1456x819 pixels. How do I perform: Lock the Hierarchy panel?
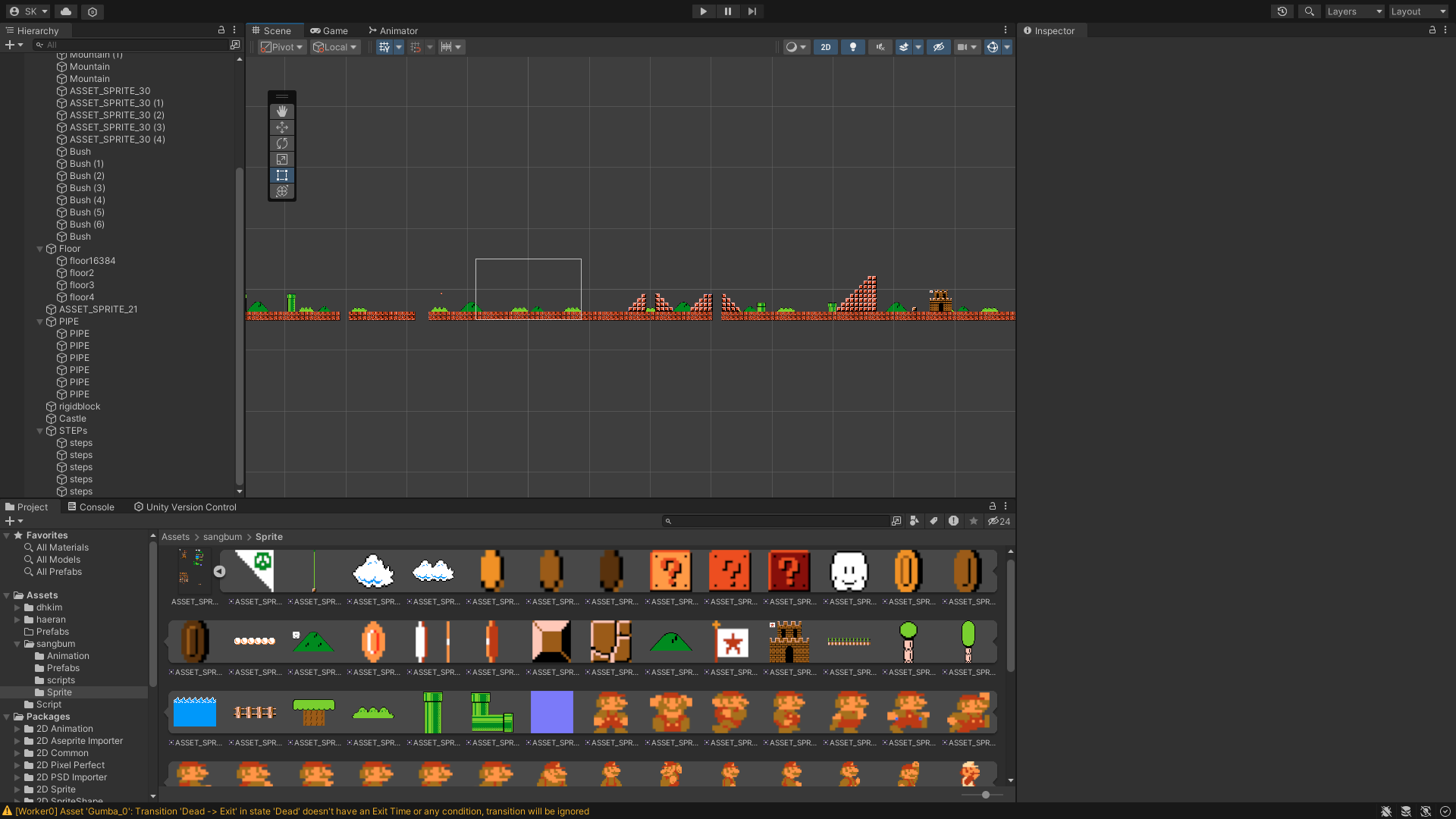pos(221,30)
